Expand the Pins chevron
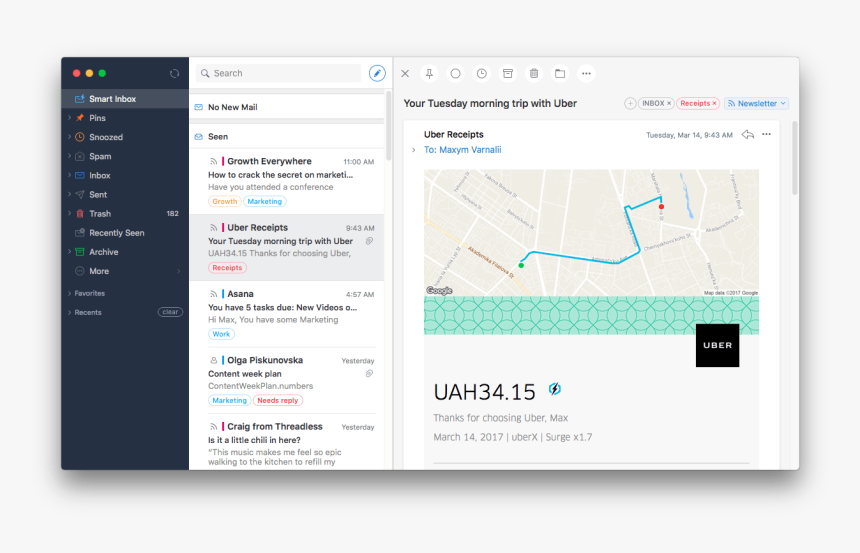This screenshot has width=860, height=553. 69,118
